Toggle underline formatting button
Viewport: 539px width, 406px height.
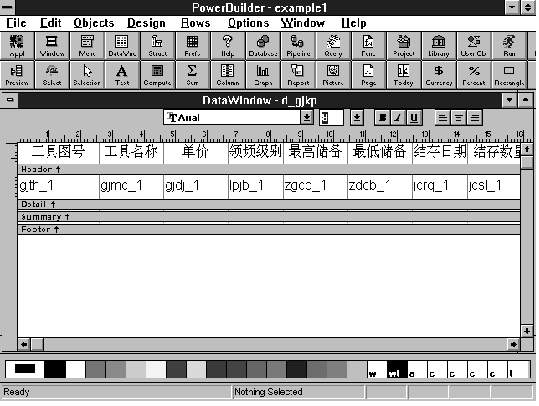click(x=414, y=118)
